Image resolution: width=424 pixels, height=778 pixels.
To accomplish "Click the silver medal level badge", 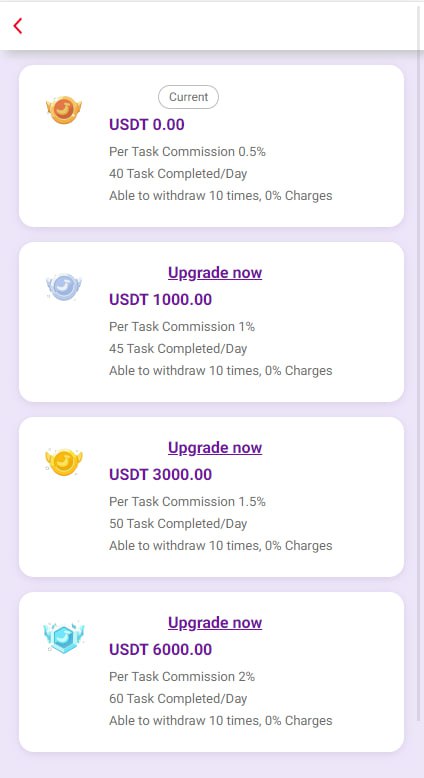I will tap(64, 287).
